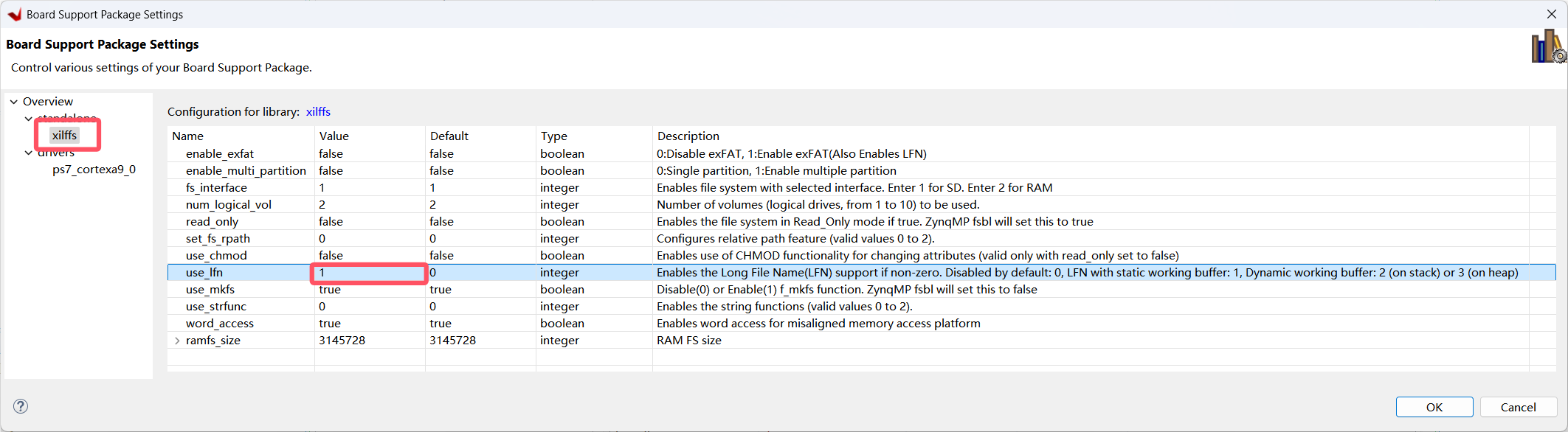
Task: Select the use_strfunc row name
Action: 216,307
